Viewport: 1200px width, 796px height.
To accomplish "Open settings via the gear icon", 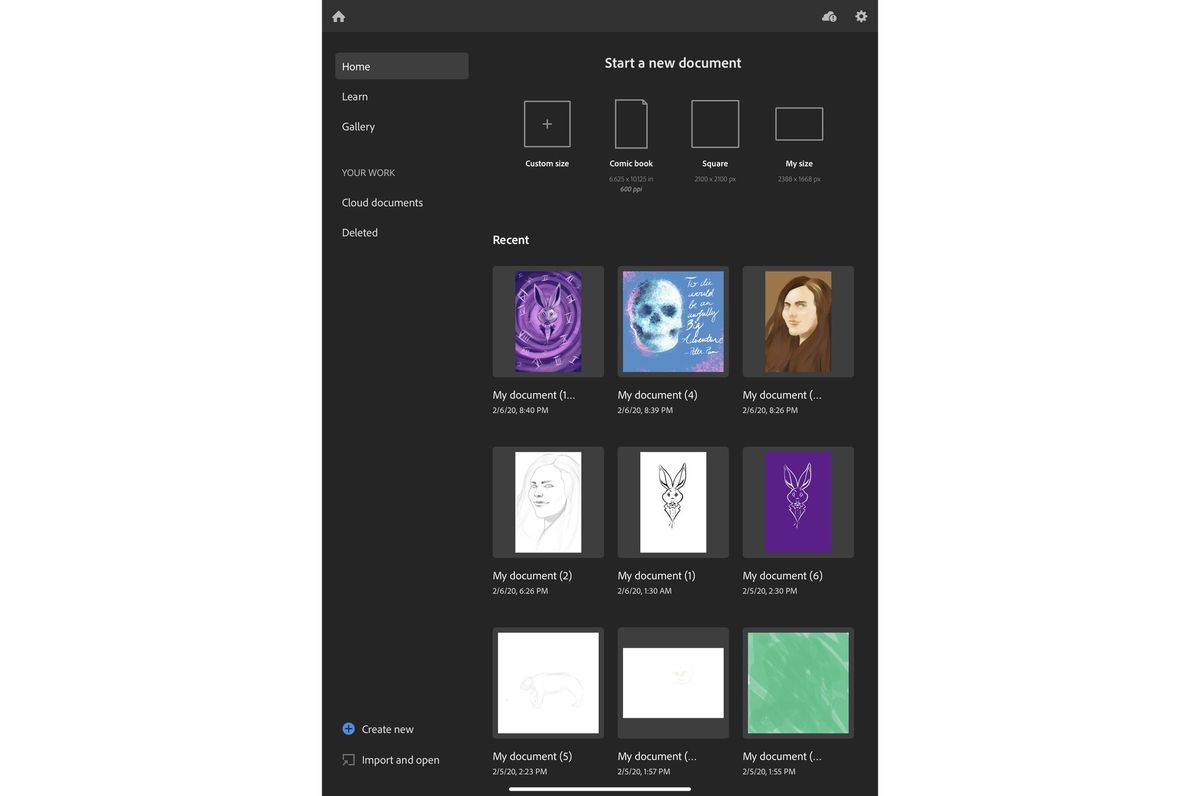I will point(858,14).
